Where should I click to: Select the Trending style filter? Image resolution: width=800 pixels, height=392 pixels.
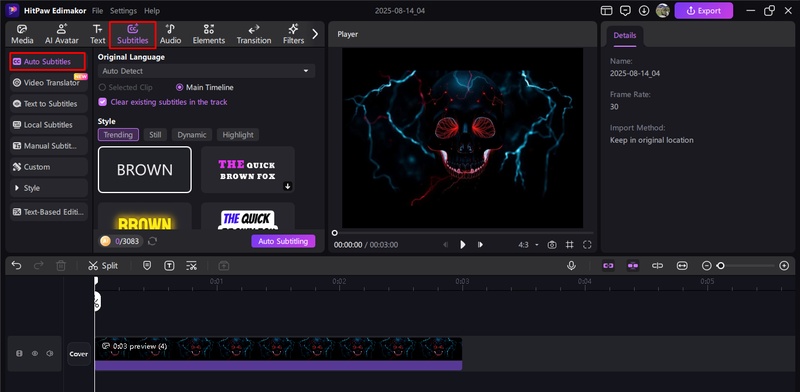(118, 135)
